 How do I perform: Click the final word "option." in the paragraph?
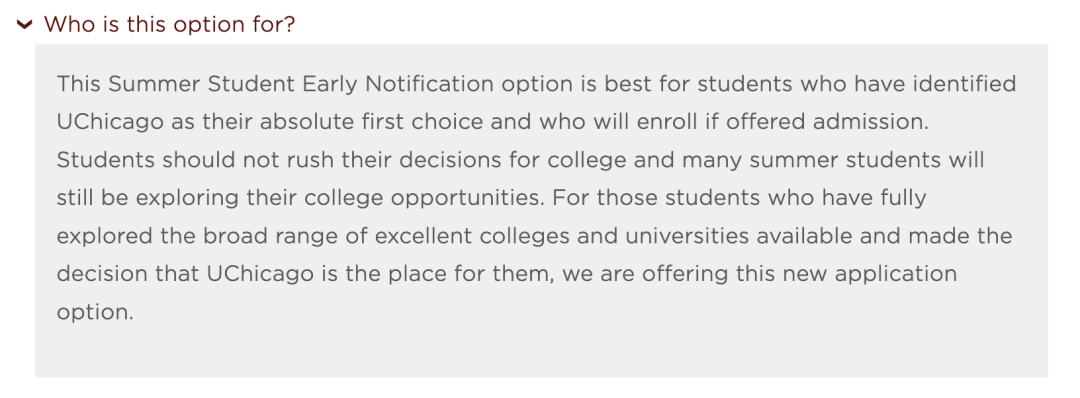[x=94, y=313]
